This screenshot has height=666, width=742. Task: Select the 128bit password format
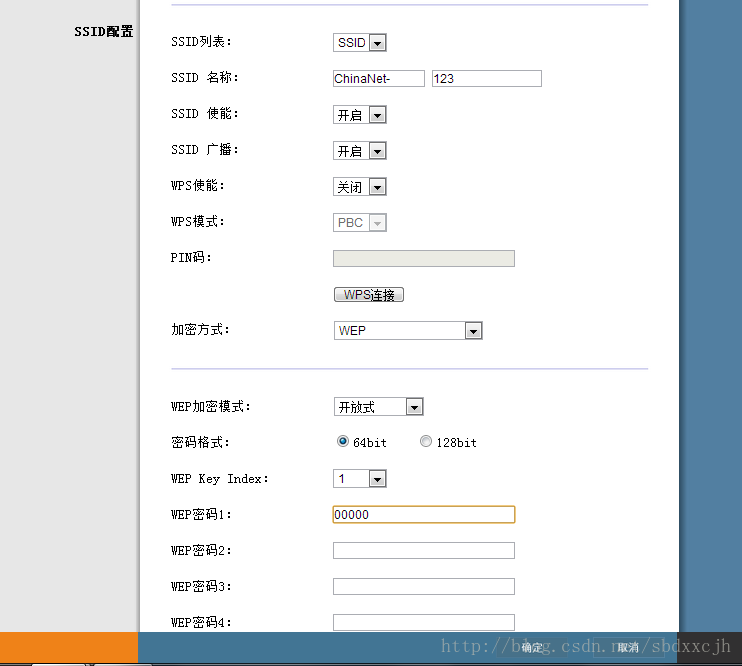(426, 441)
